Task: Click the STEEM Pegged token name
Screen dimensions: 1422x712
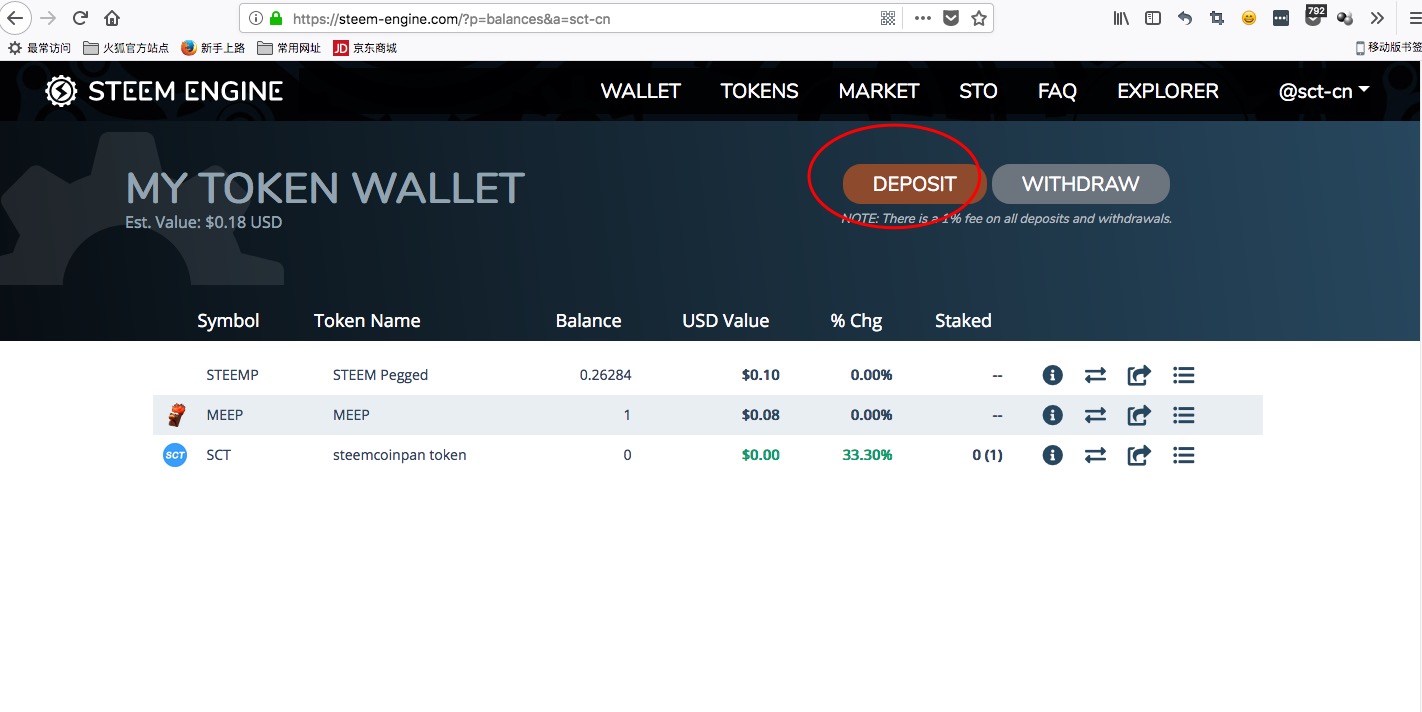Action: coord(380,375)
